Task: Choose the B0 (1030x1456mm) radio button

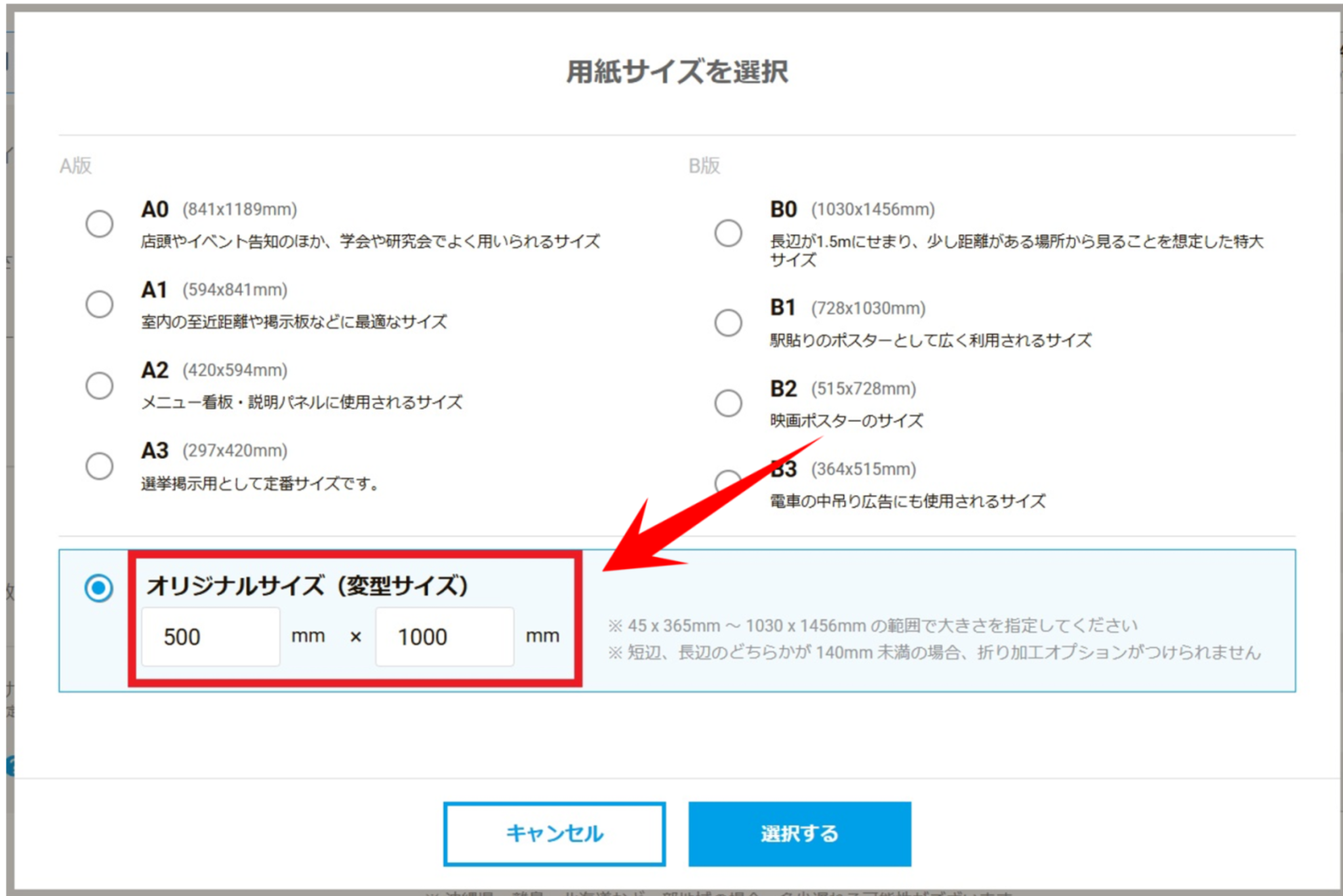Action: click(x=728, y=233)
